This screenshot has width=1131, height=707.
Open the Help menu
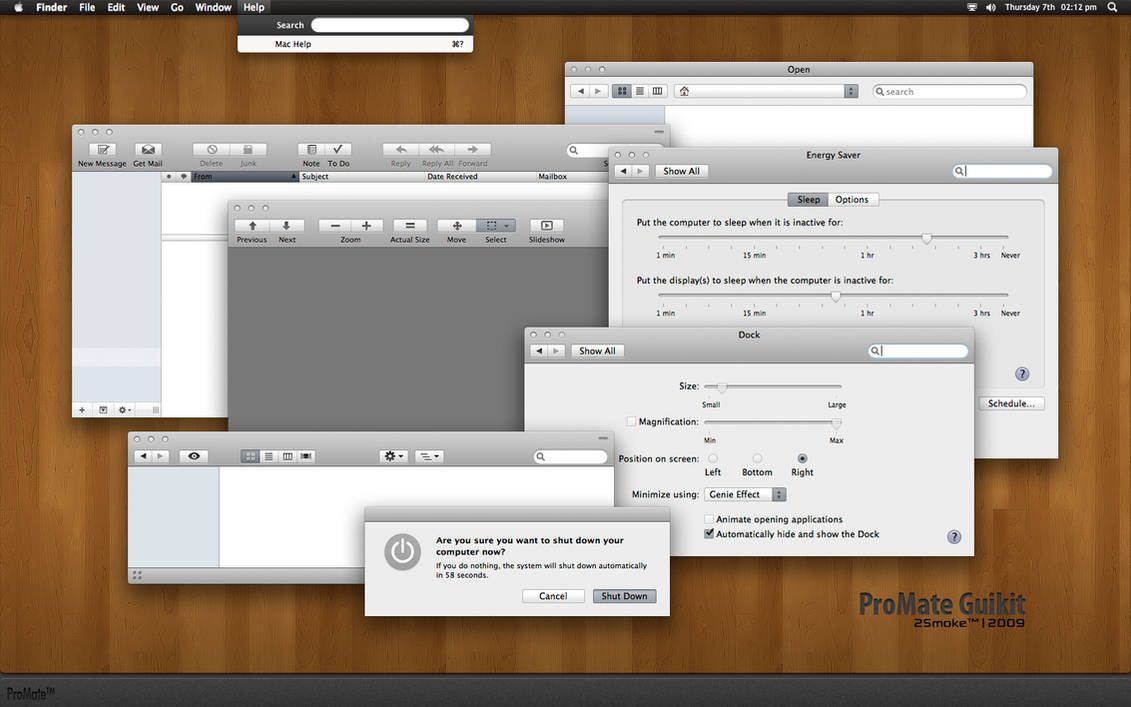tap(254, 7)
